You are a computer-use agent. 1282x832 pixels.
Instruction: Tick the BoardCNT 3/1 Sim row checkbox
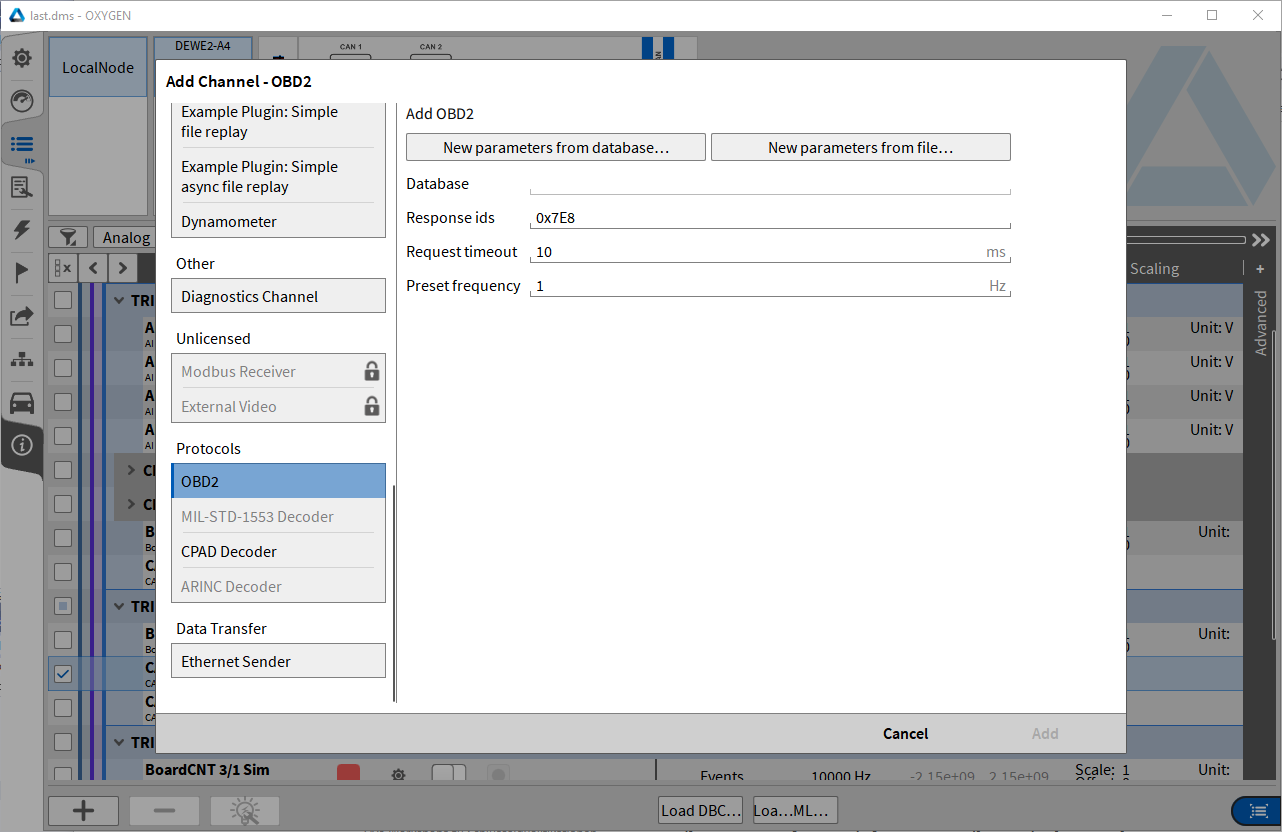(63, 774)
